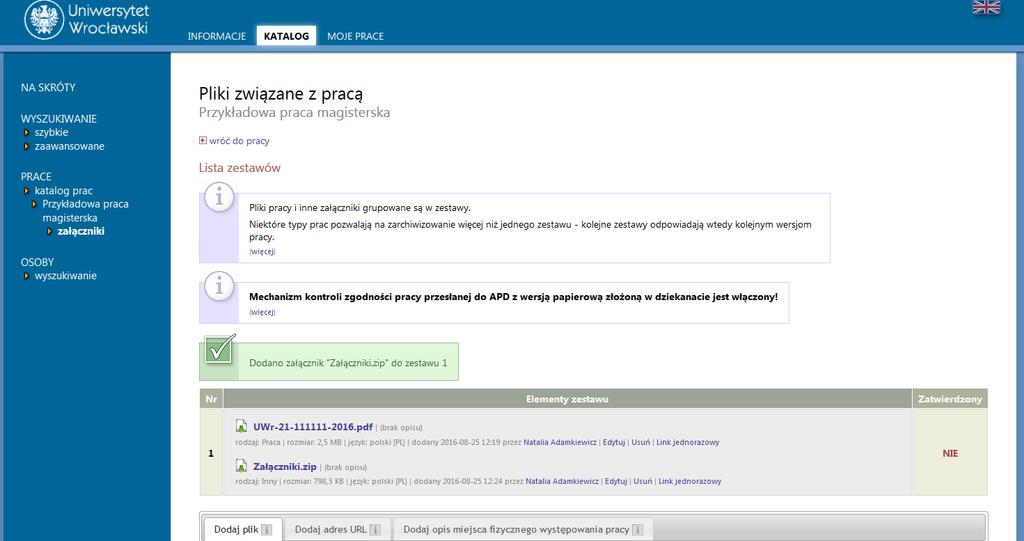Click Link jednorazowy for Załączniki.zip
Viewport: 1024px width, 541px height.
coord(690,482)
